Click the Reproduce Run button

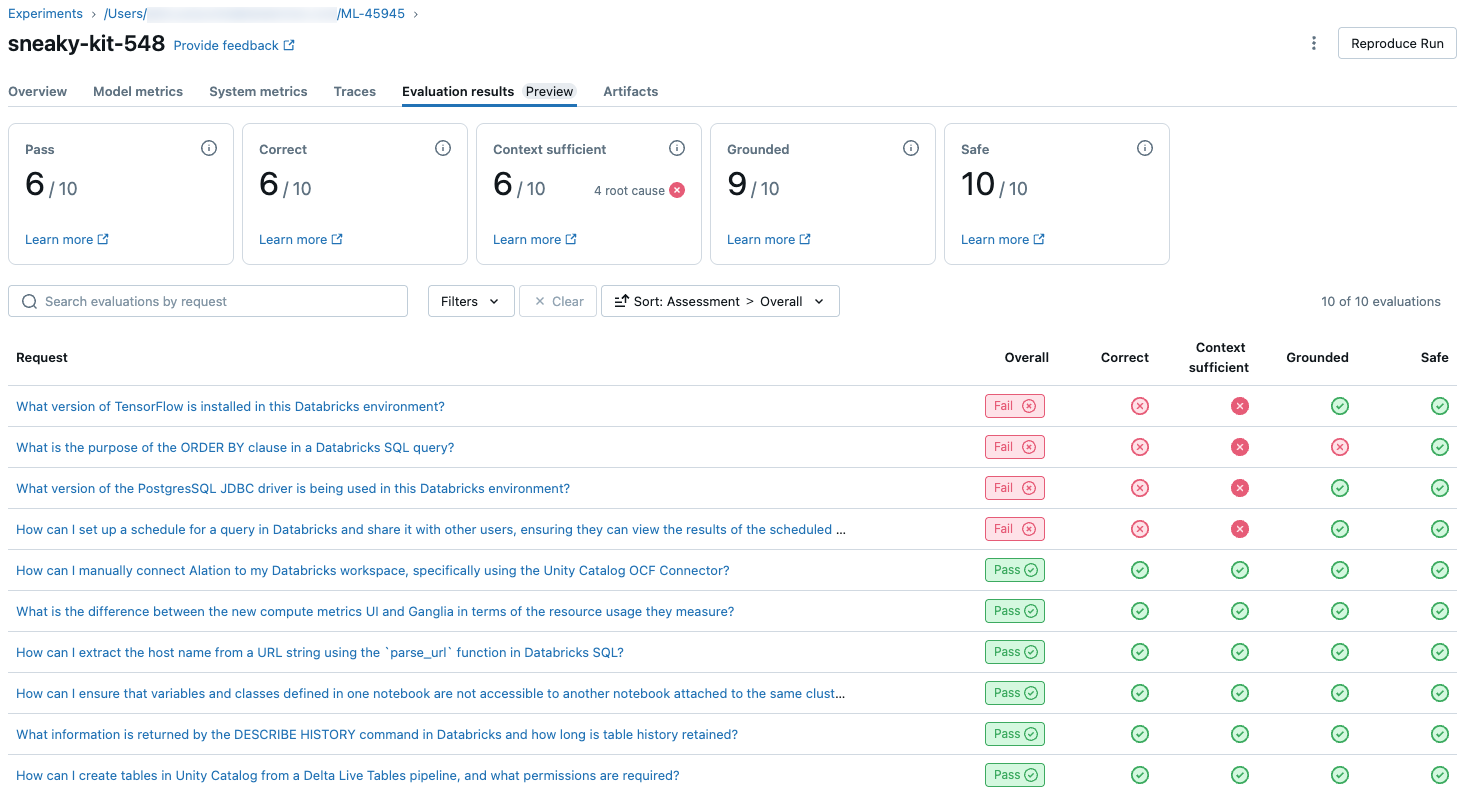[x=1396, y=43]
